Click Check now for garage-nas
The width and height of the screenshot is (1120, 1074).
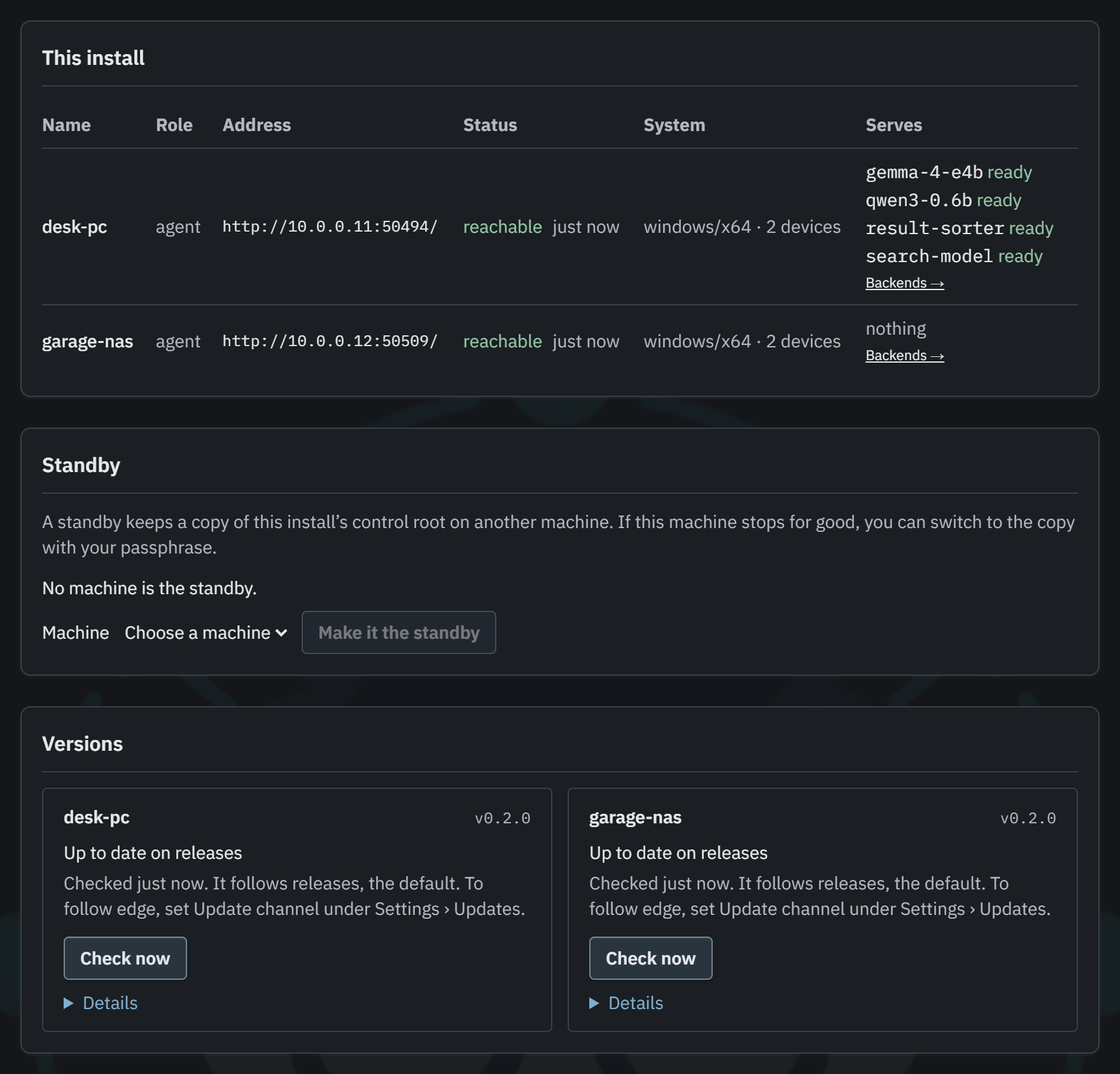click(651, 958)
